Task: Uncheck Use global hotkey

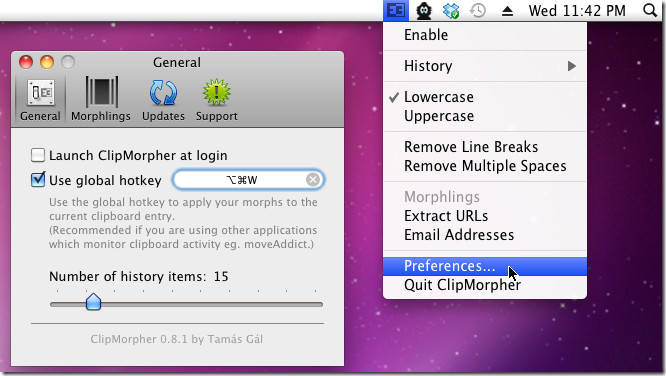Action: (x=38, y=180)
